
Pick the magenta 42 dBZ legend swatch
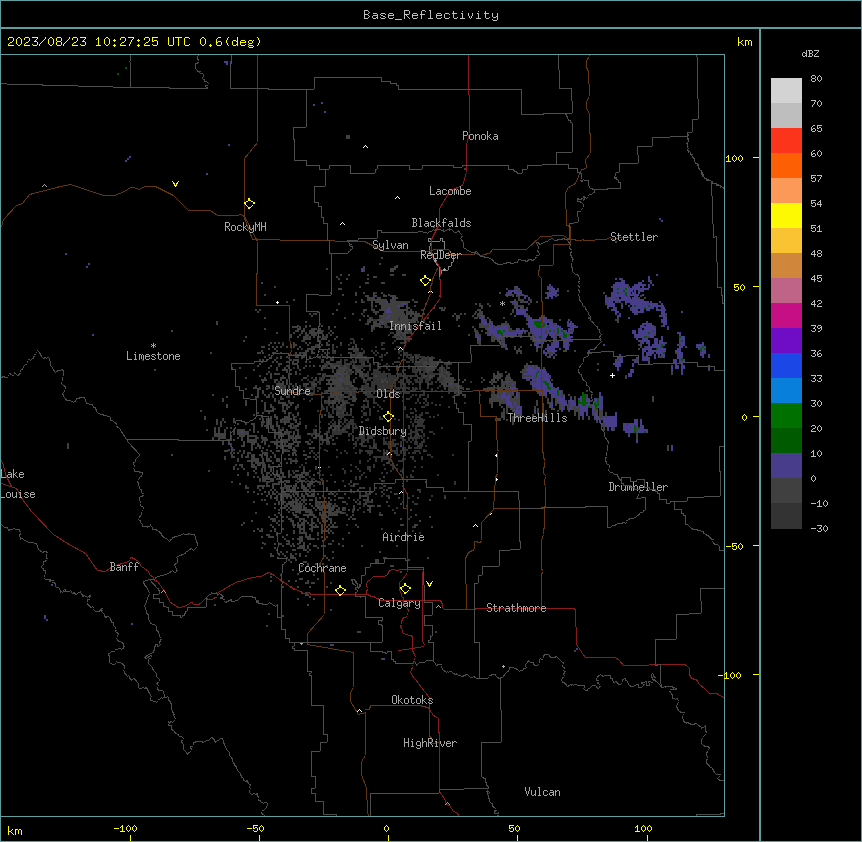[786, 315]
